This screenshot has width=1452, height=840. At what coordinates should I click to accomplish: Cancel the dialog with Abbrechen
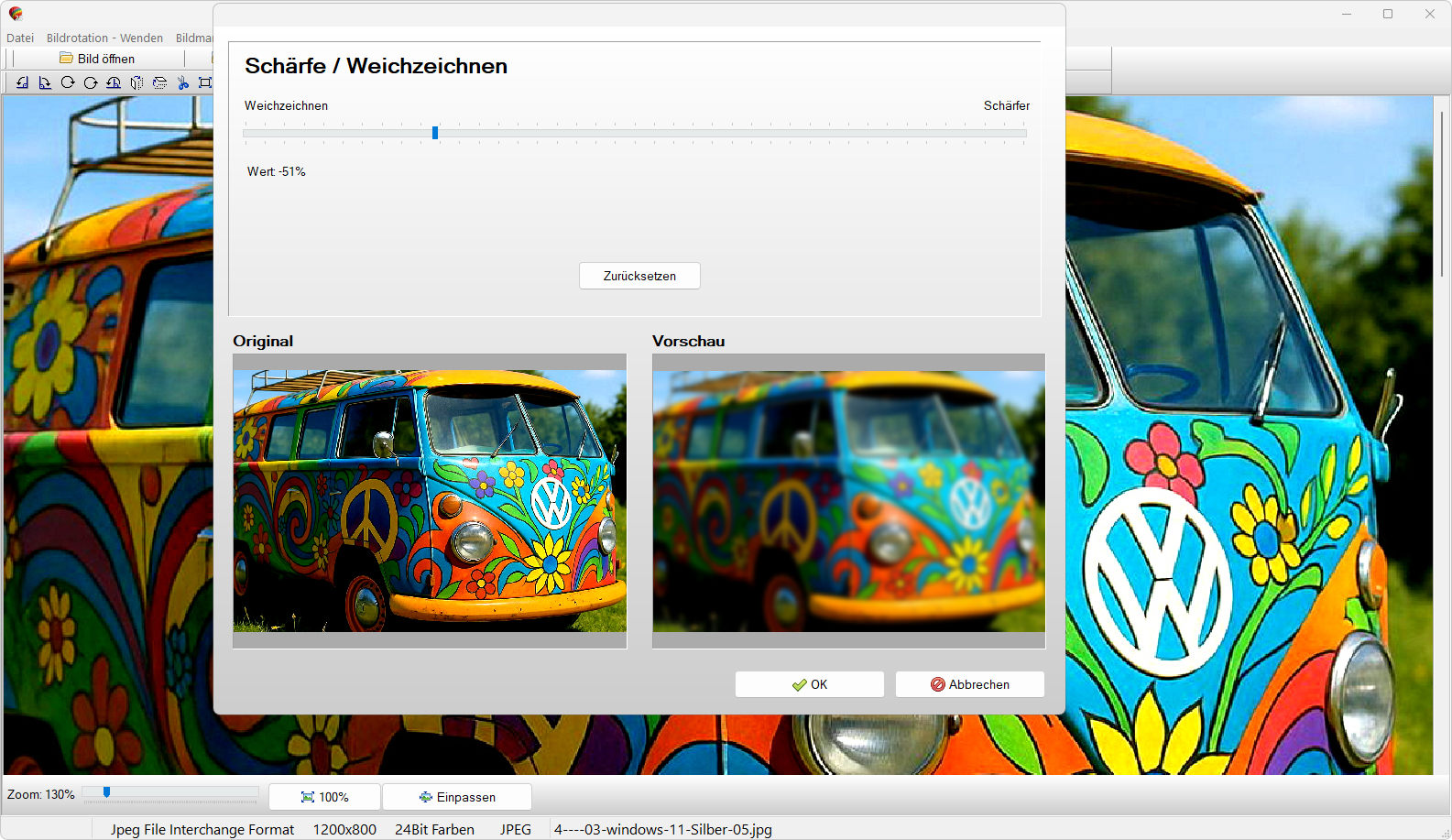[969, 684]
